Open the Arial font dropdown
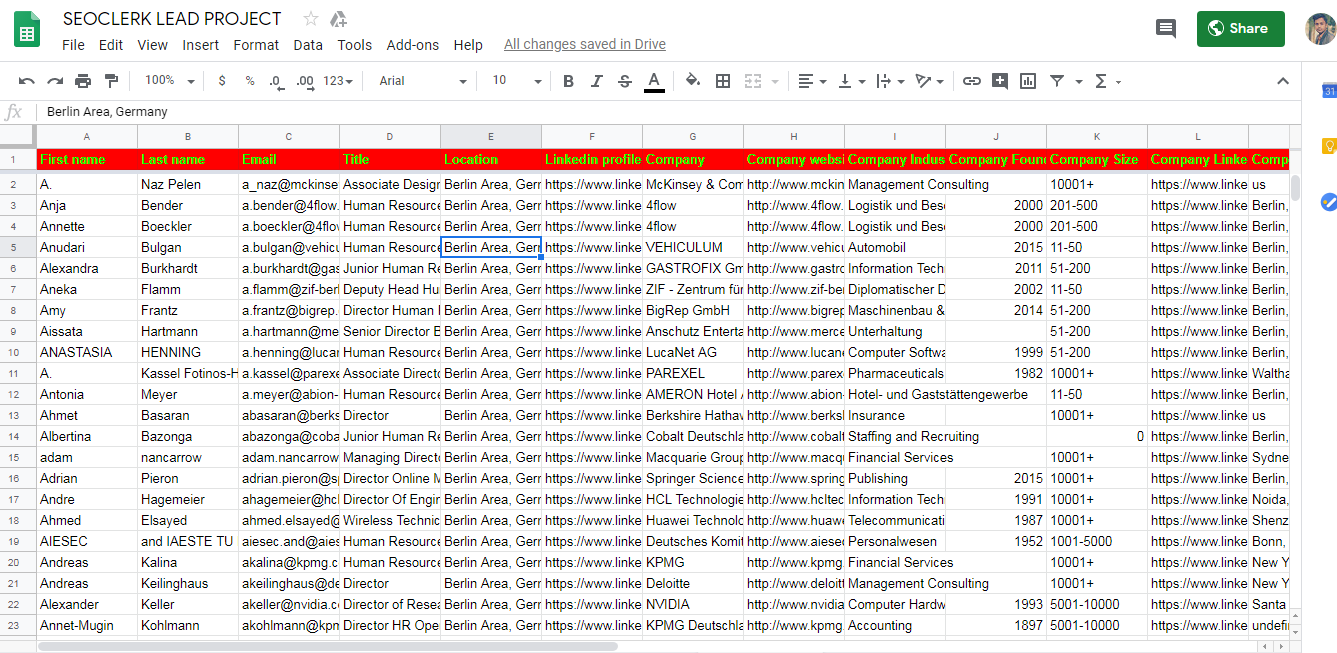1337x653 pixels. (422, 81)
